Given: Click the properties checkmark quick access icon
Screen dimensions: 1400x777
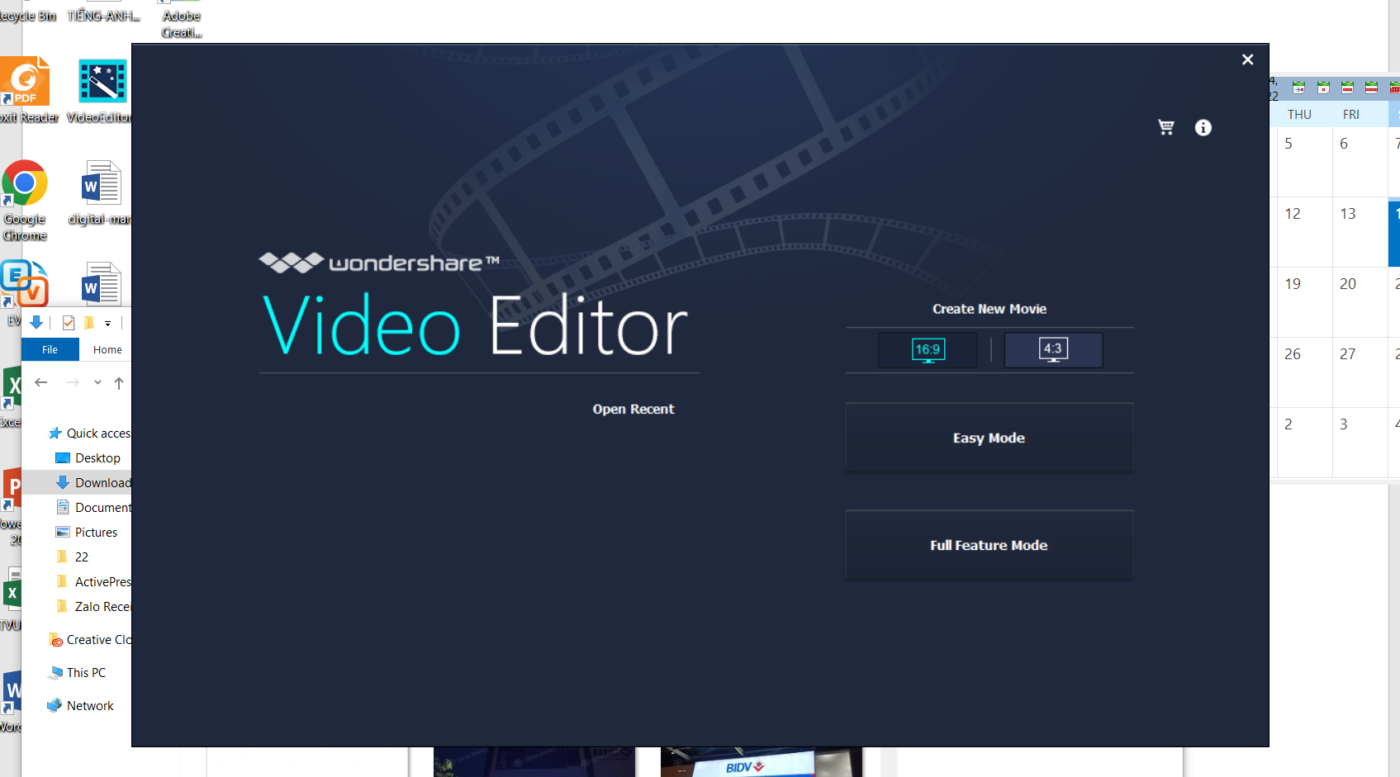Looking at the screenshot, I should pos(68,322).
